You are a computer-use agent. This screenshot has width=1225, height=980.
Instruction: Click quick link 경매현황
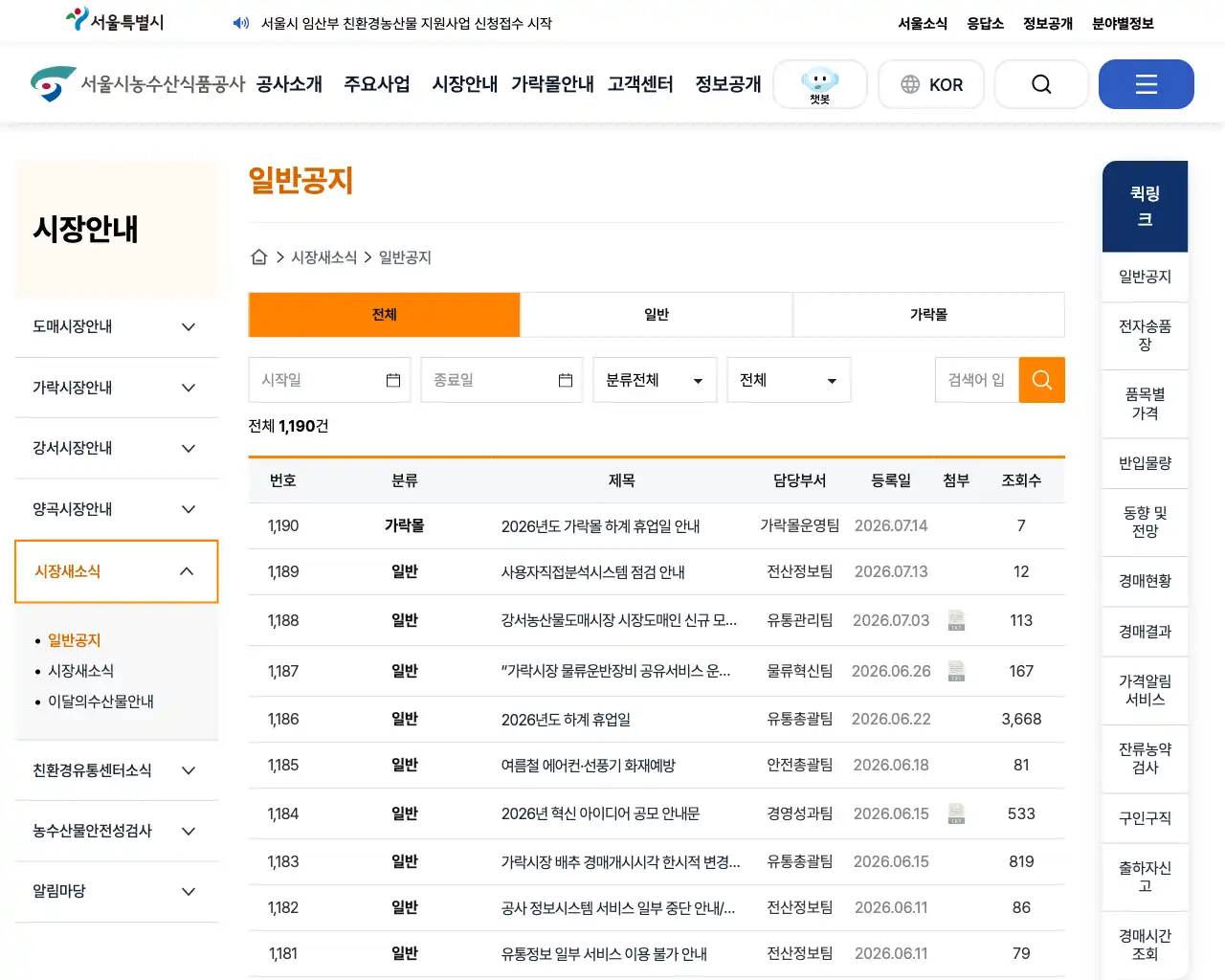tap(1146, 581)
